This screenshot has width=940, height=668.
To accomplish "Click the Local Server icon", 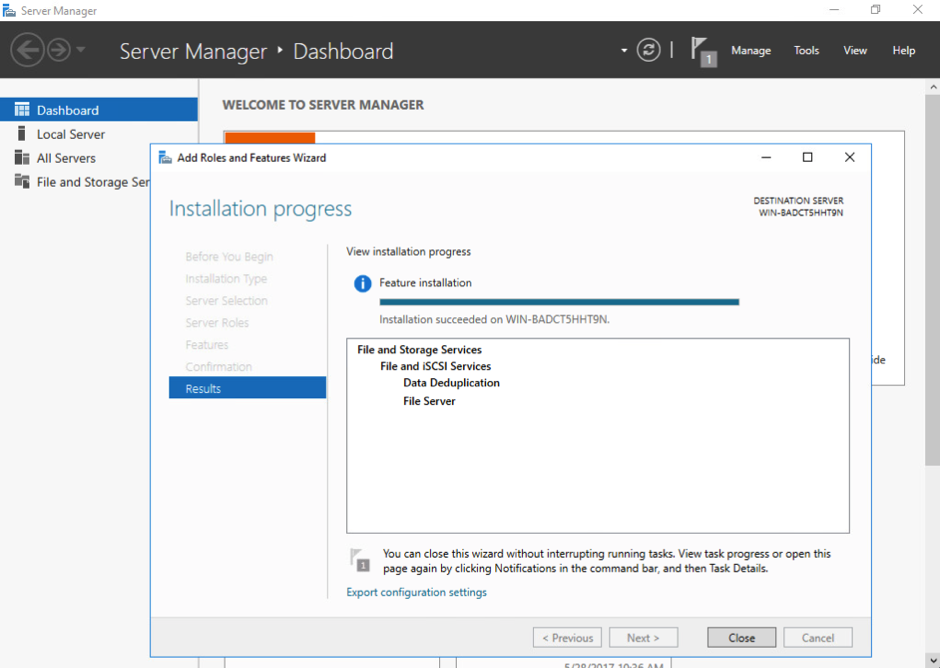I will coord(22,133).
